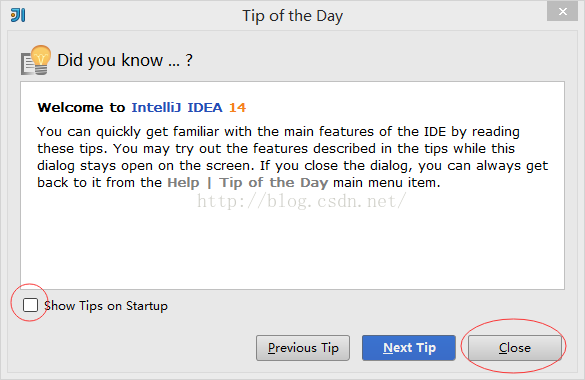Click the IntelliJ IDEA logo in title bar

[x=18, y=15]
